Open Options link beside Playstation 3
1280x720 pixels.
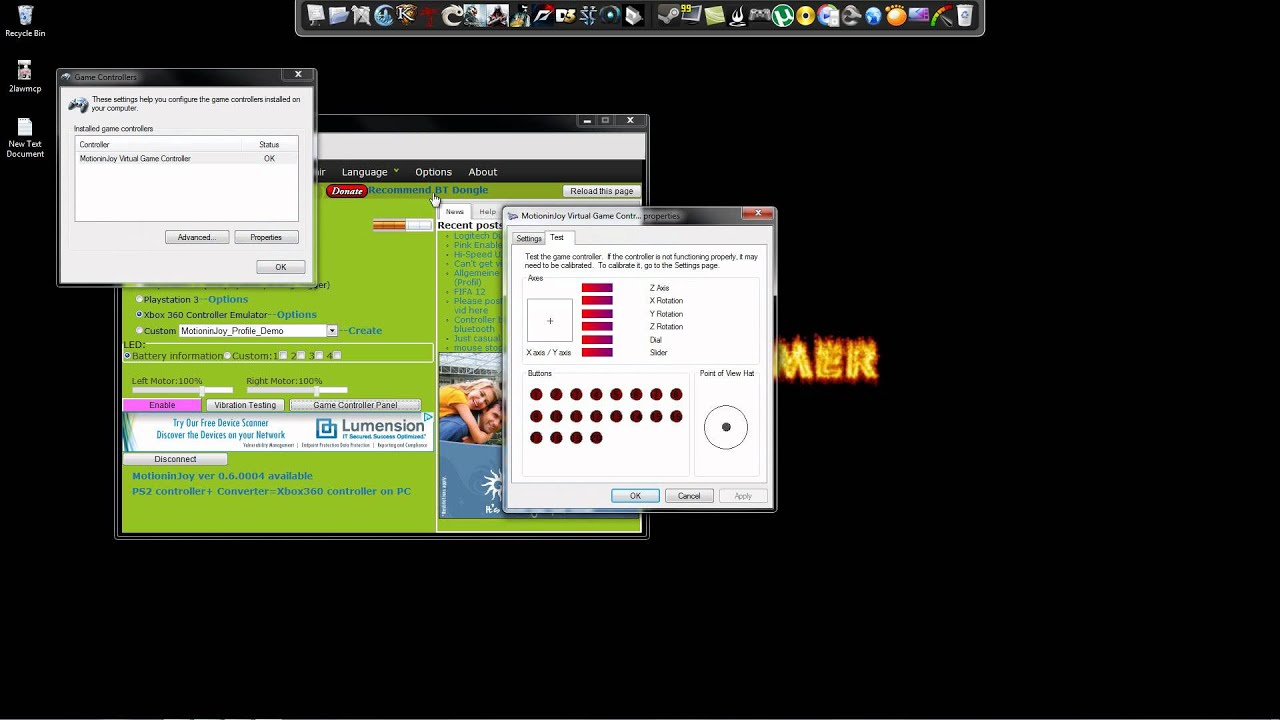coord(228,299)
